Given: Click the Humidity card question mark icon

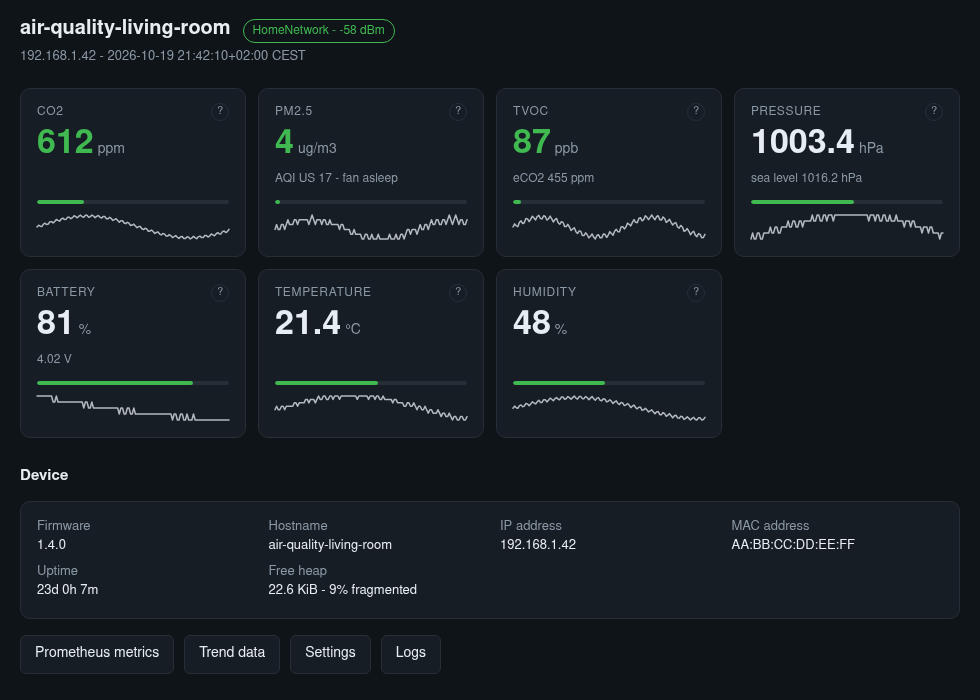Looking at the screenshot, I should 696,292.
